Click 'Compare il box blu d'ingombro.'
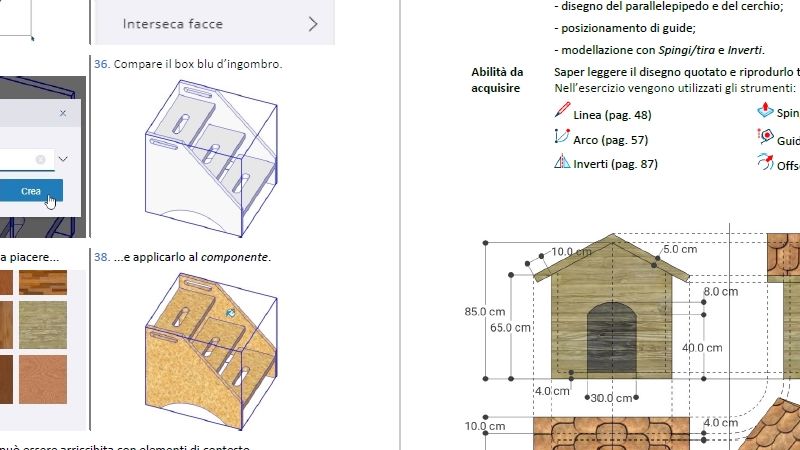Screen dimensions: 800x450 198,64
